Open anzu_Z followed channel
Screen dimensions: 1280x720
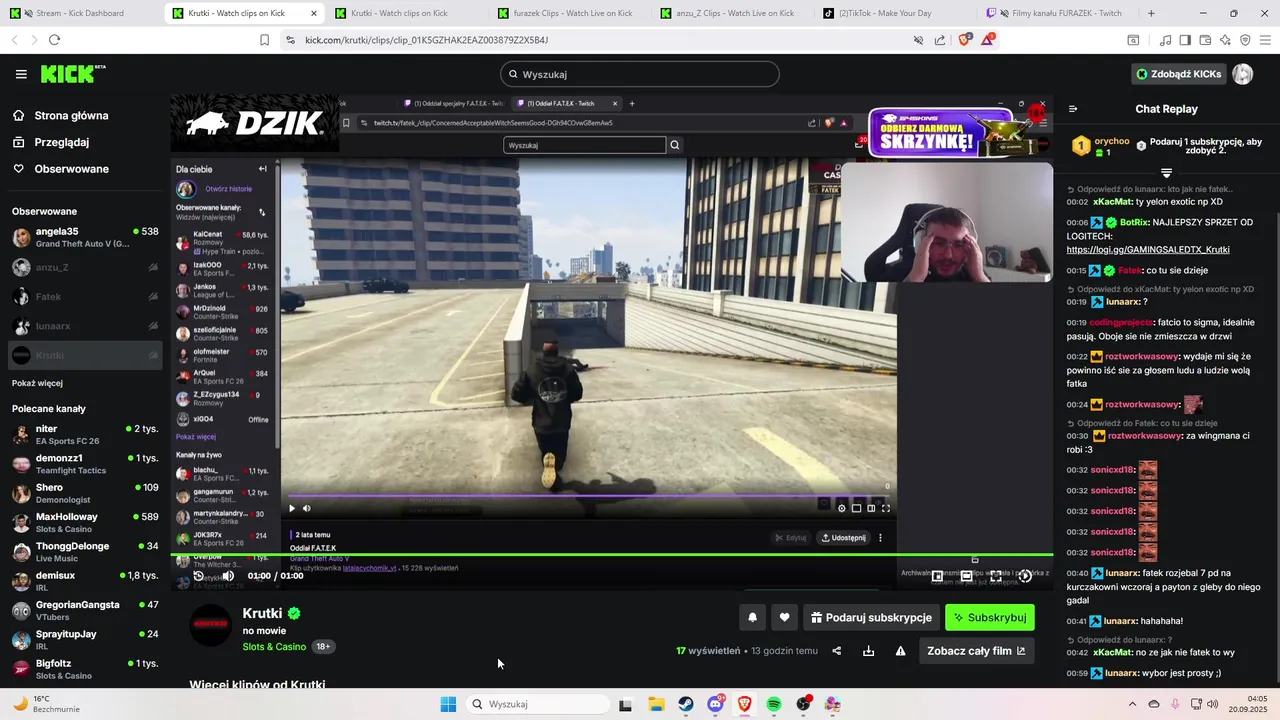85,267
